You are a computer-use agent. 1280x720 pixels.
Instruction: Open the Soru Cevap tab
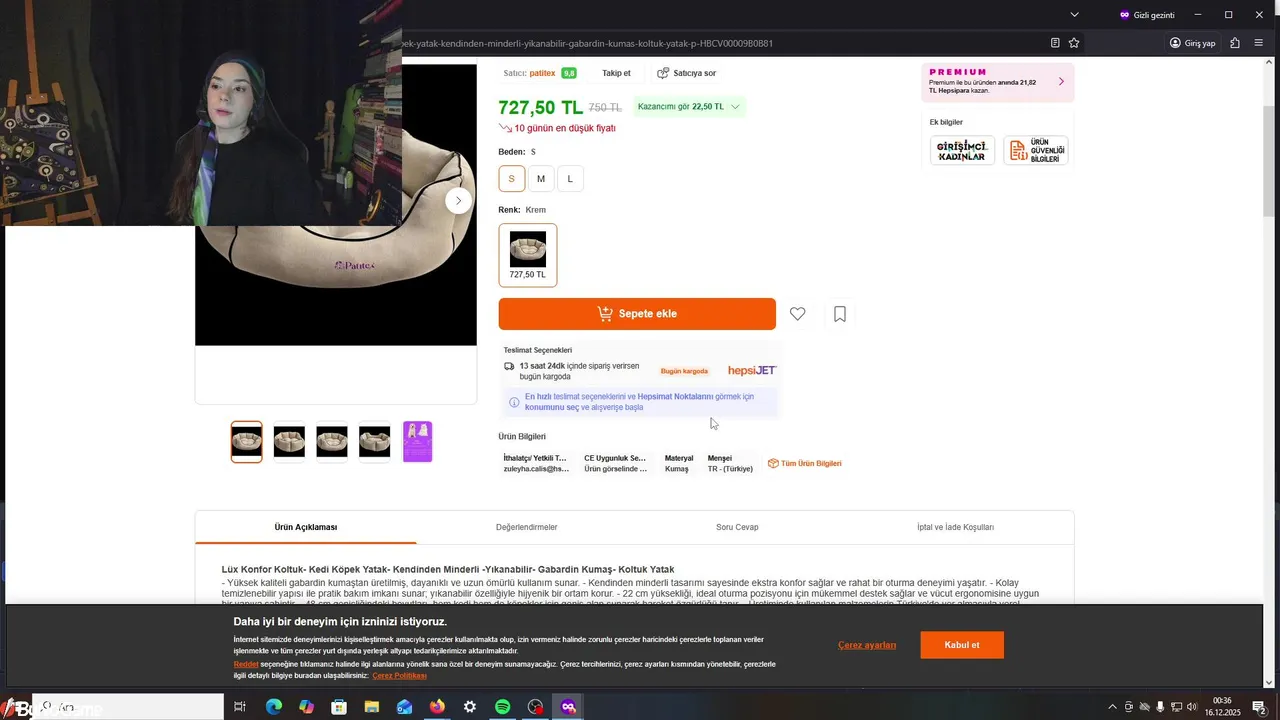(737, 527)
